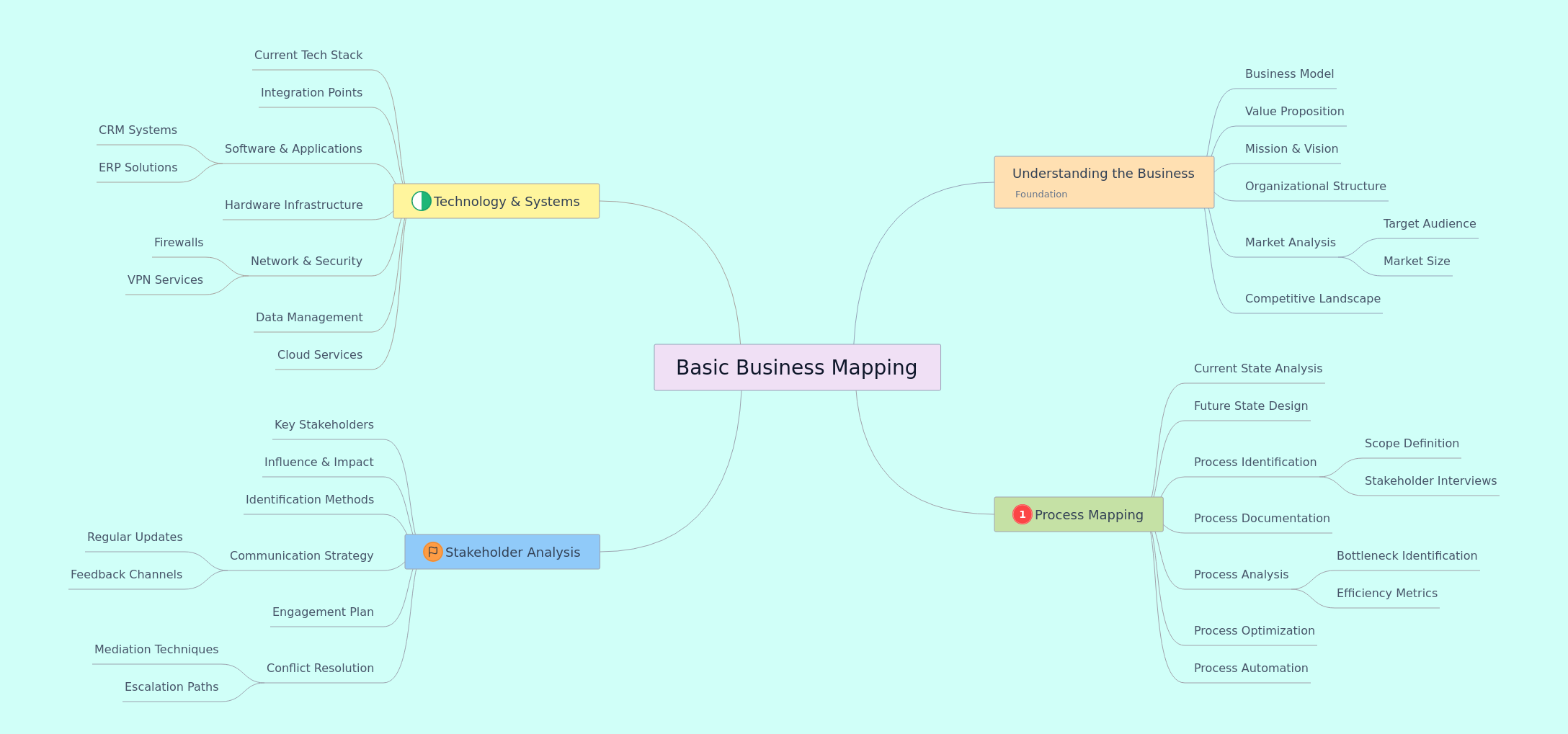Select the Feedback Channels subtopic
Viewport: 1568px width, 734px height.
(x=126, y=575)
